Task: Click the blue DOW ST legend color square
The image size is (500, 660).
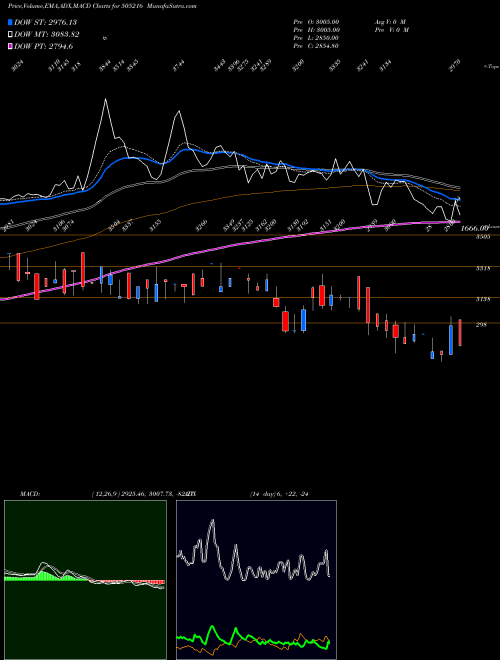Action: pos(10,22)
